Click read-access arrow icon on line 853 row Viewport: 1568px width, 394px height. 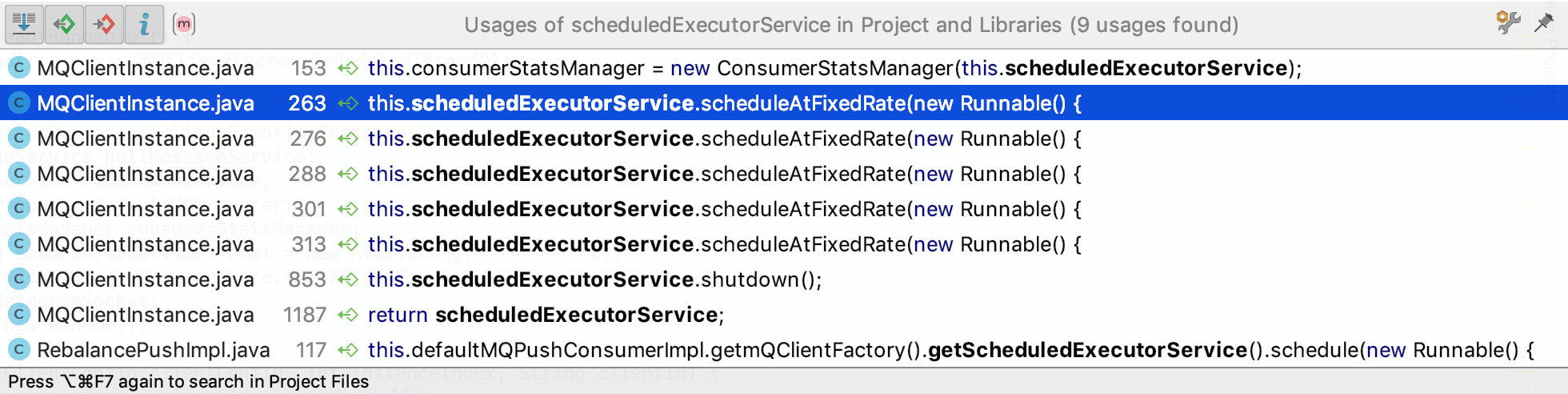348,279
